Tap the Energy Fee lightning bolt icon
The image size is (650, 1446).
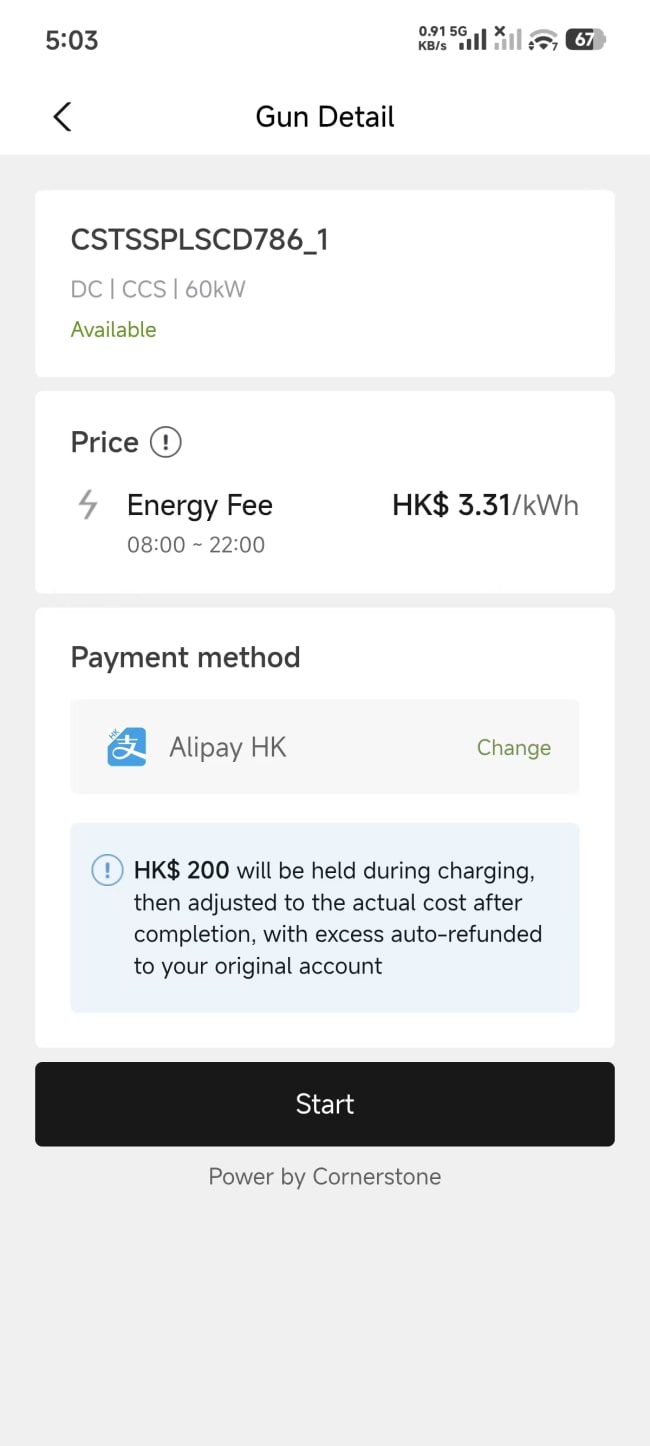tap(88, 506)
